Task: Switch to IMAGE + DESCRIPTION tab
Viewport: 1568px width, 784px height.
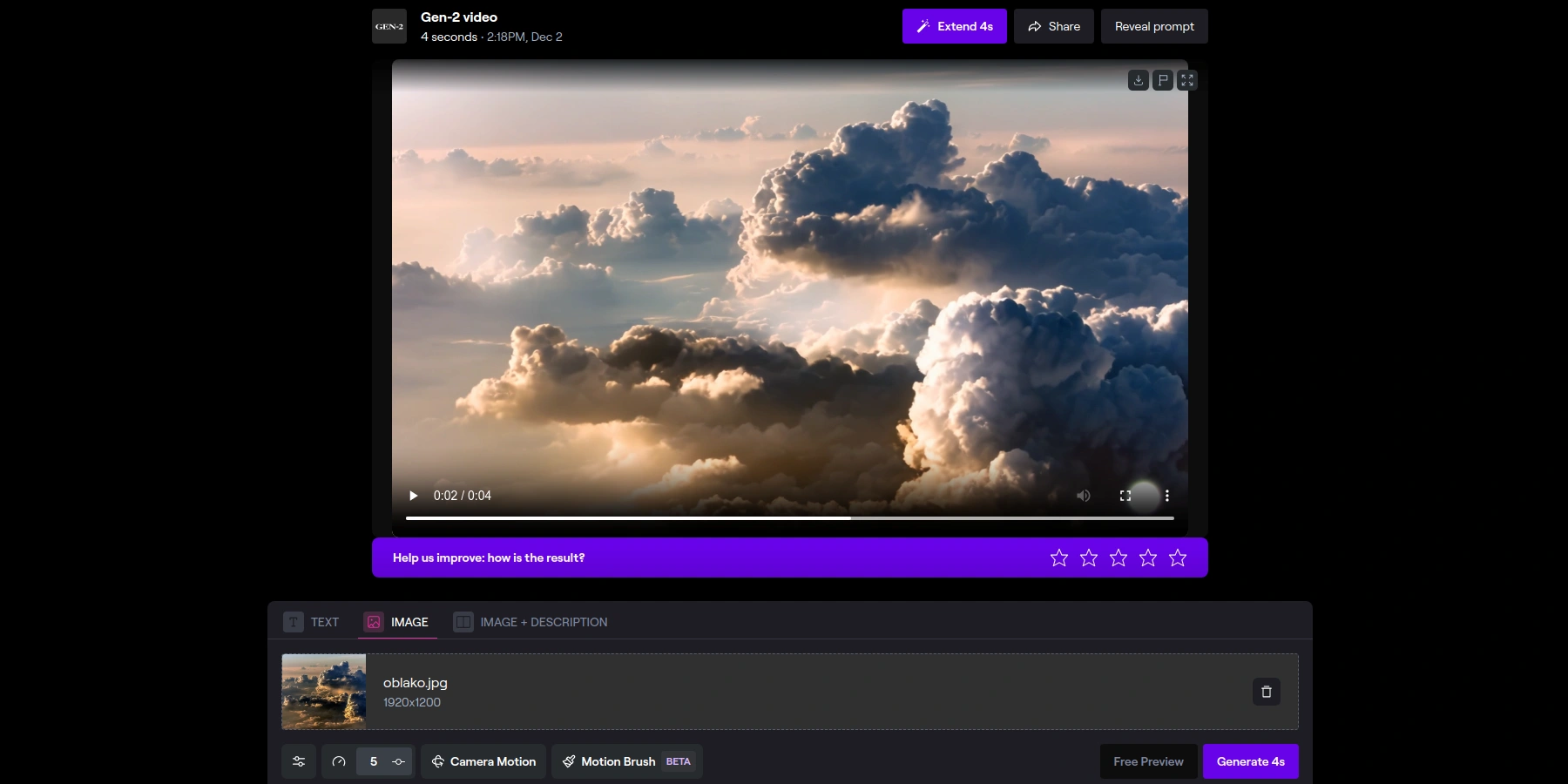Action: pyautogui.click(x=531, y=622)
